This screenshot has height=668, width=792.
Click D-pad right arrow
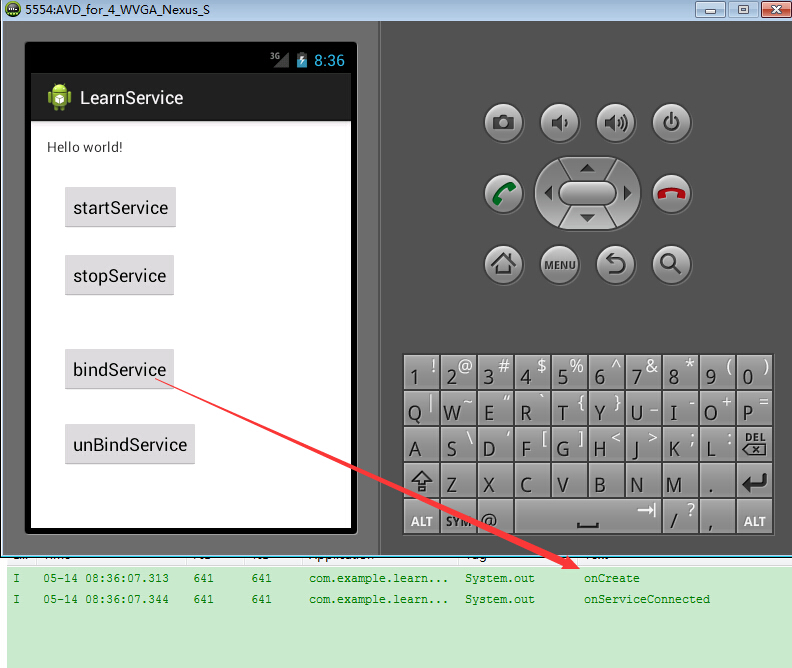point(627,193)
